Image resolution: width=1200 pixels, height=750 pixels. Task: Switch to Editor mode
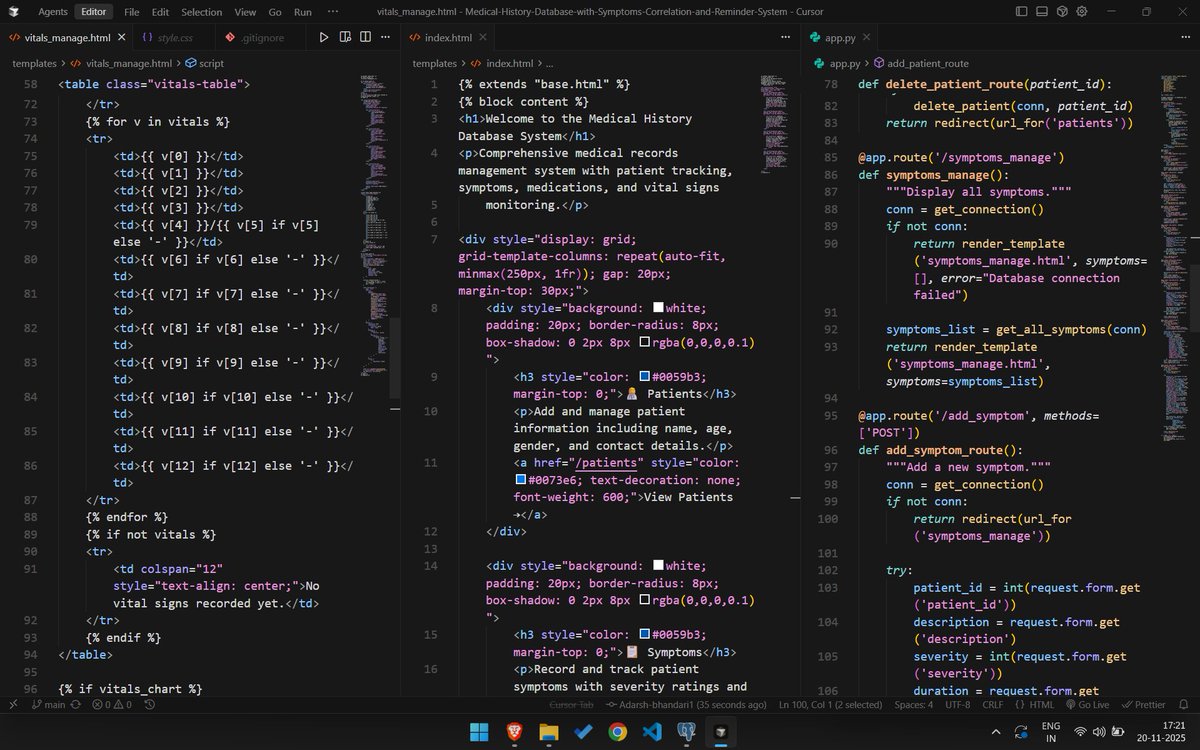pos(94,12)
